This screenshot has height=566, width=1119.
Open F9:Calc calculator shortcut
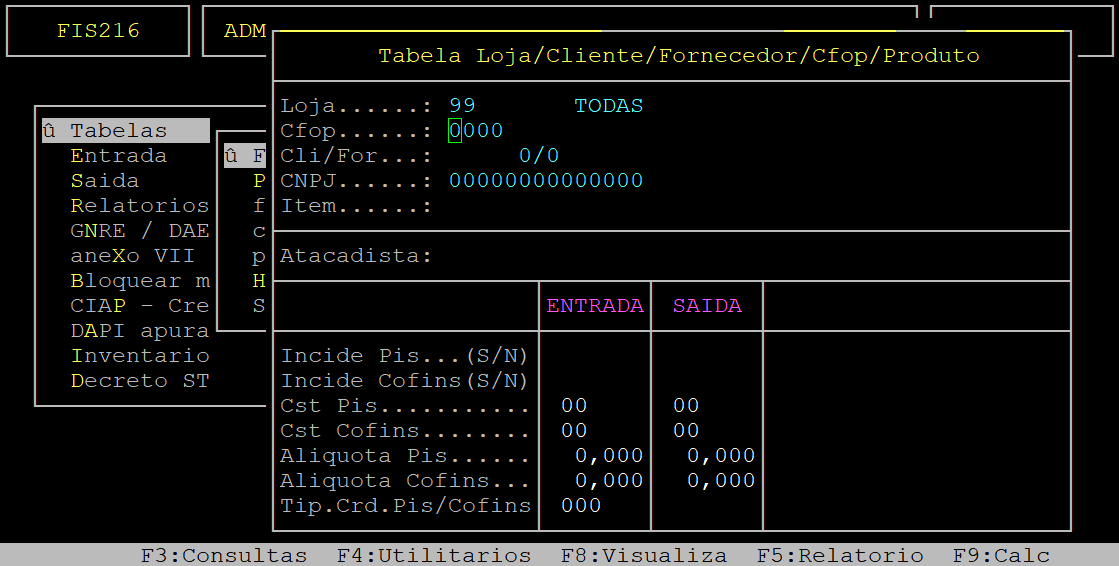pyautogui.click(x=1001, y=555)
